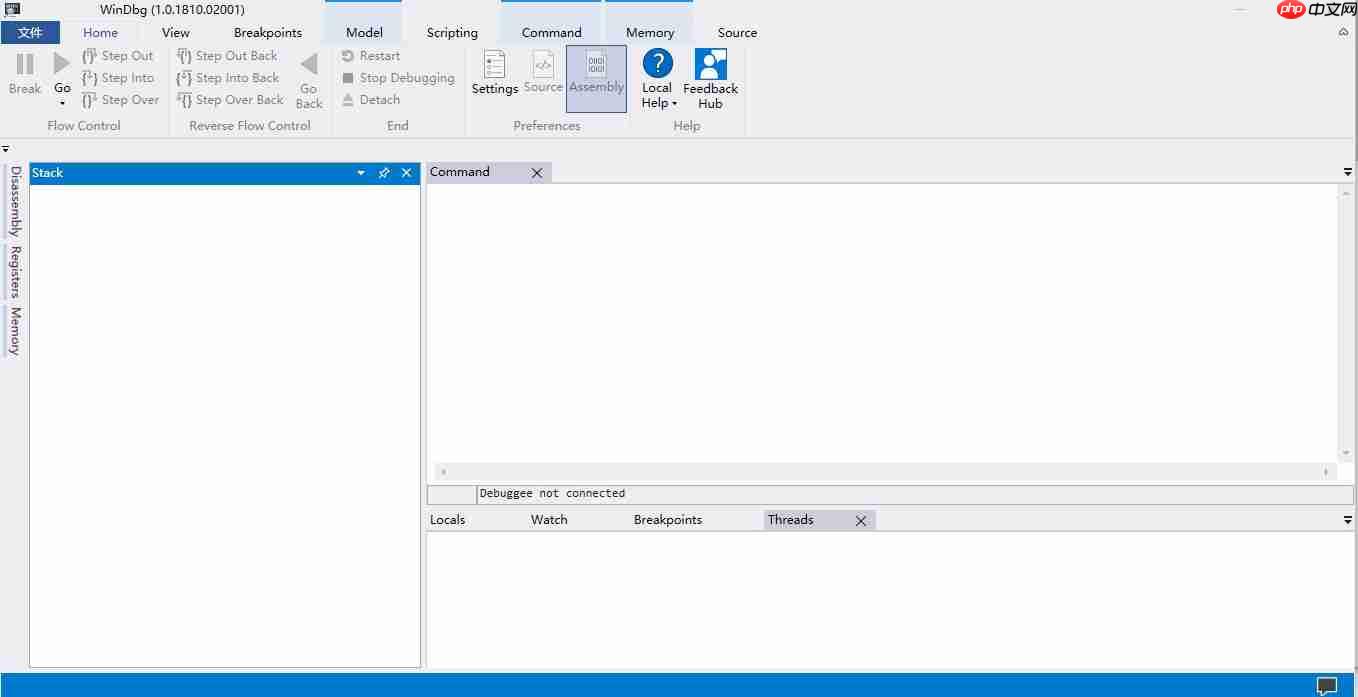Image resolution: width=1358 pixels, height=697 pixels.
Task: Open the Stack panel dropdown menu
Action: point(360,172)
